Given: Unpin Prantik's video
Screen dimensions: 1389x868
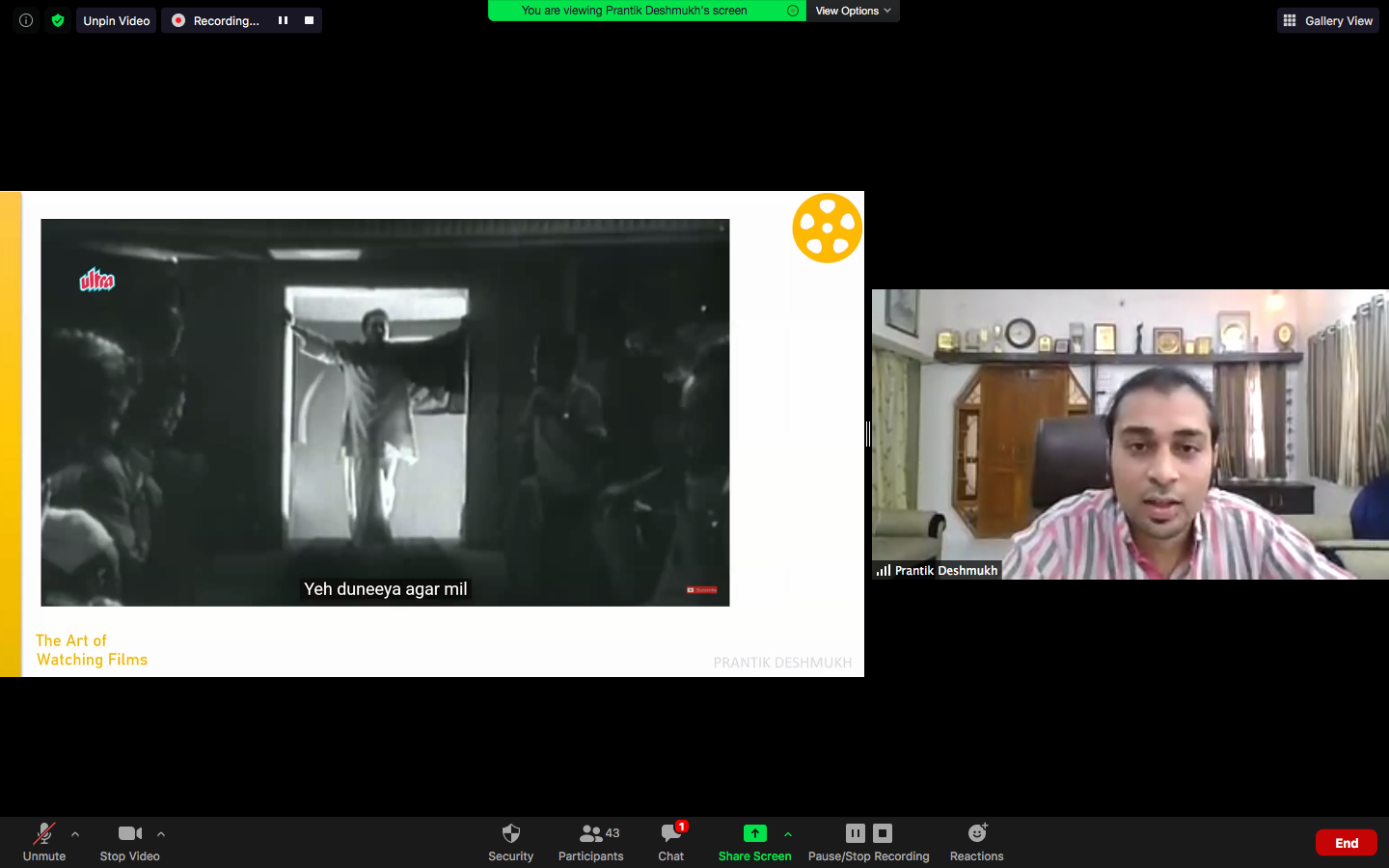Looking at the screenshot, I should point(116,20).
